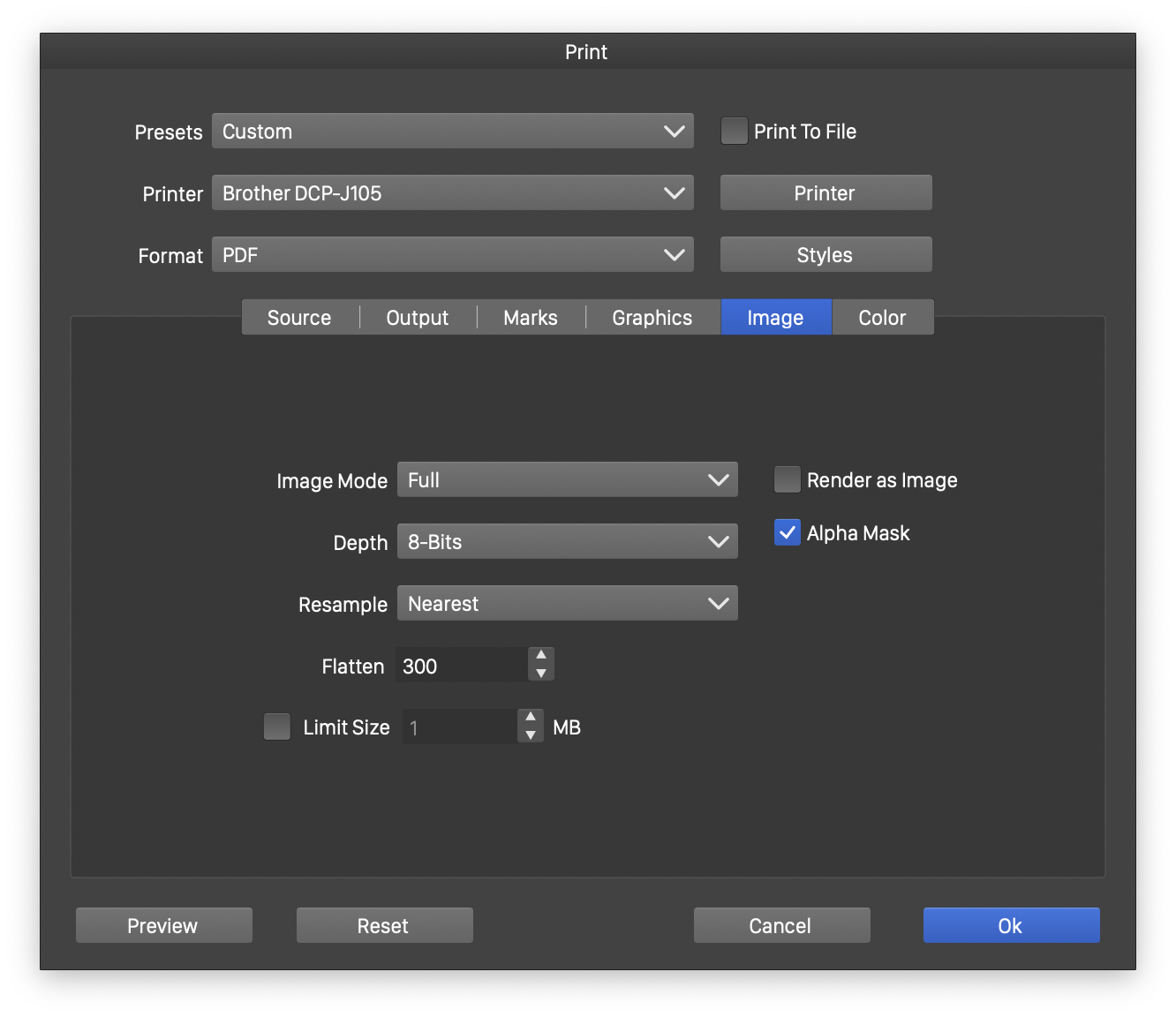Screen dimensions: 1176x1017
Task: Enable the Limit Size checkbox
Action: point(277,727)
